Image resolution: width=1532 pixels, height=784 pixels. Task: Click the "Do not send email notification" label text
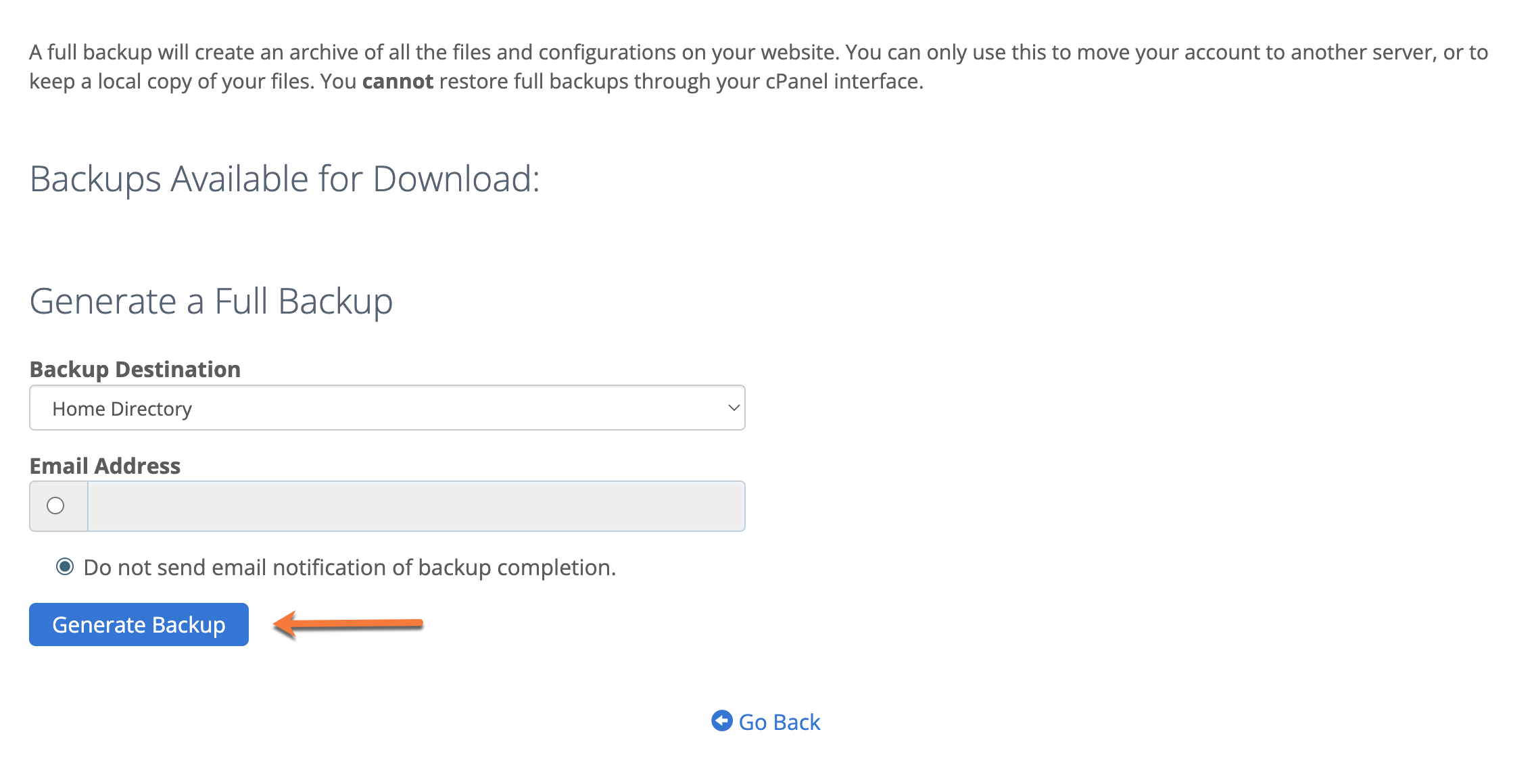click(349, 568)
